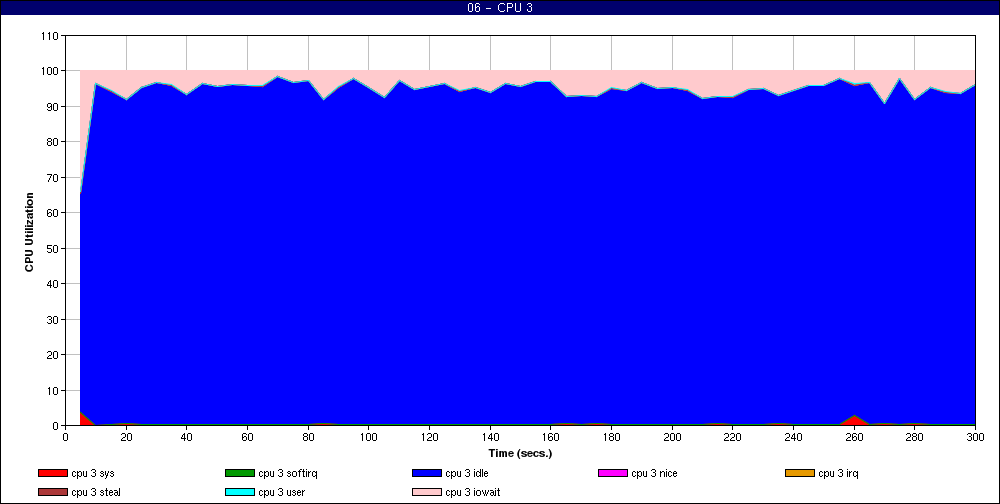Select the 'cpu 3 steal' legend label
This screenshot has height=504, width=1000.
(96, 493)
